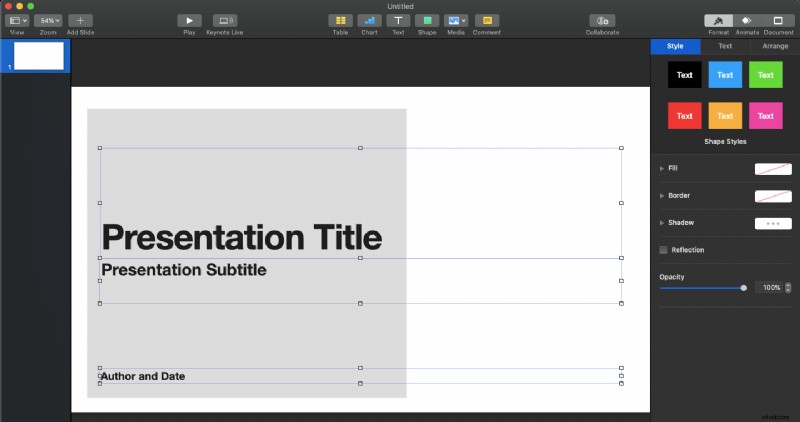Open the View menu button
The image size is (800, 422).
pos(17,20)
